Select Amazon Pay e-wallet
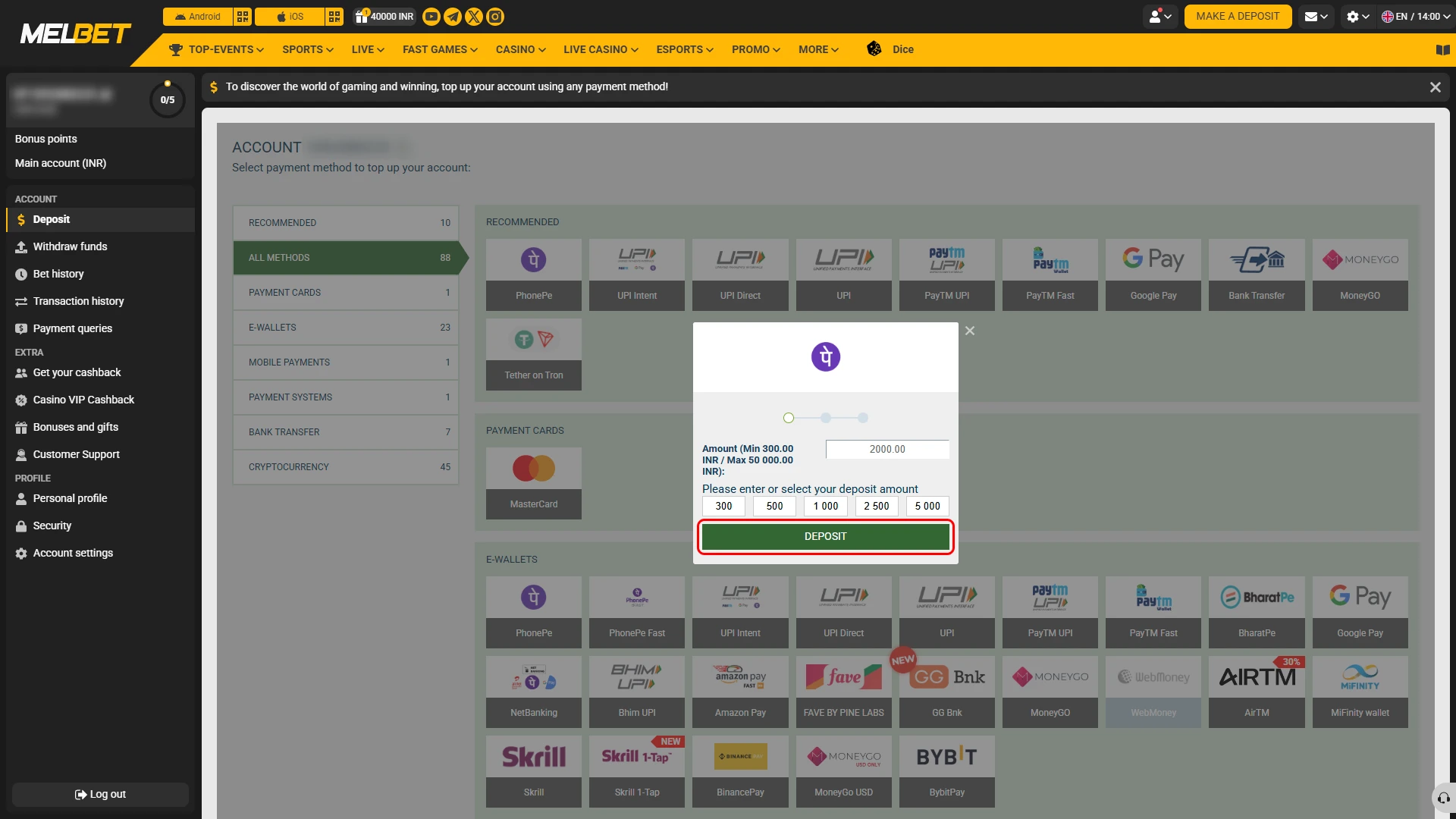The height and width of the screenshot is (819, 1456). 740,692
